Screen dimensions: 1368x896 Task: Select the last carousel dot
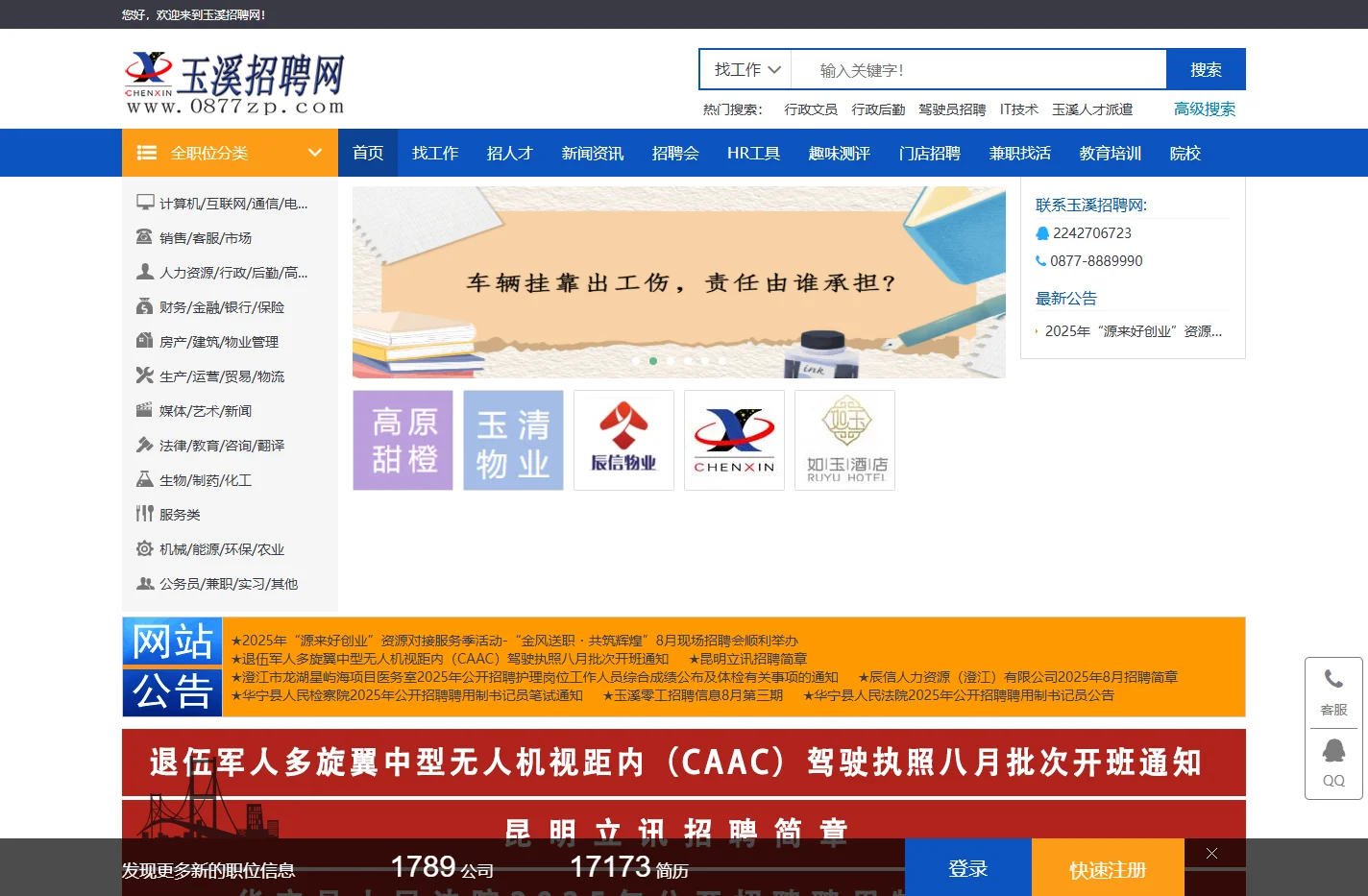(722, 361)
